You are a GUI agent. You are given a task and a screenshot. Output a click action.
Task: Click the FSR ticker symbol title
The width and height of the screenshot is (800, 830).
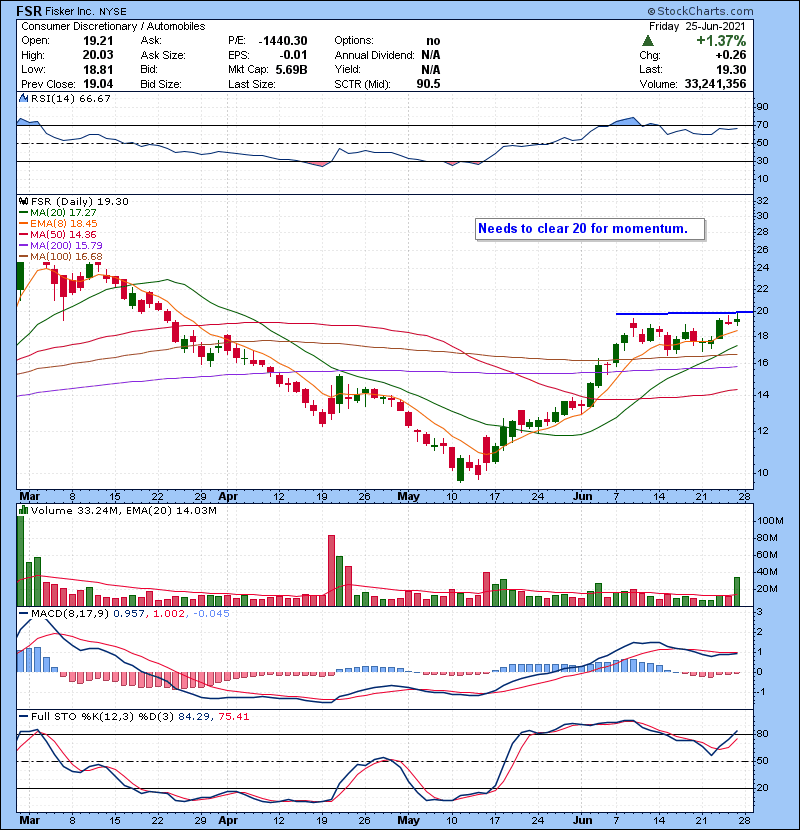[29, 11]
